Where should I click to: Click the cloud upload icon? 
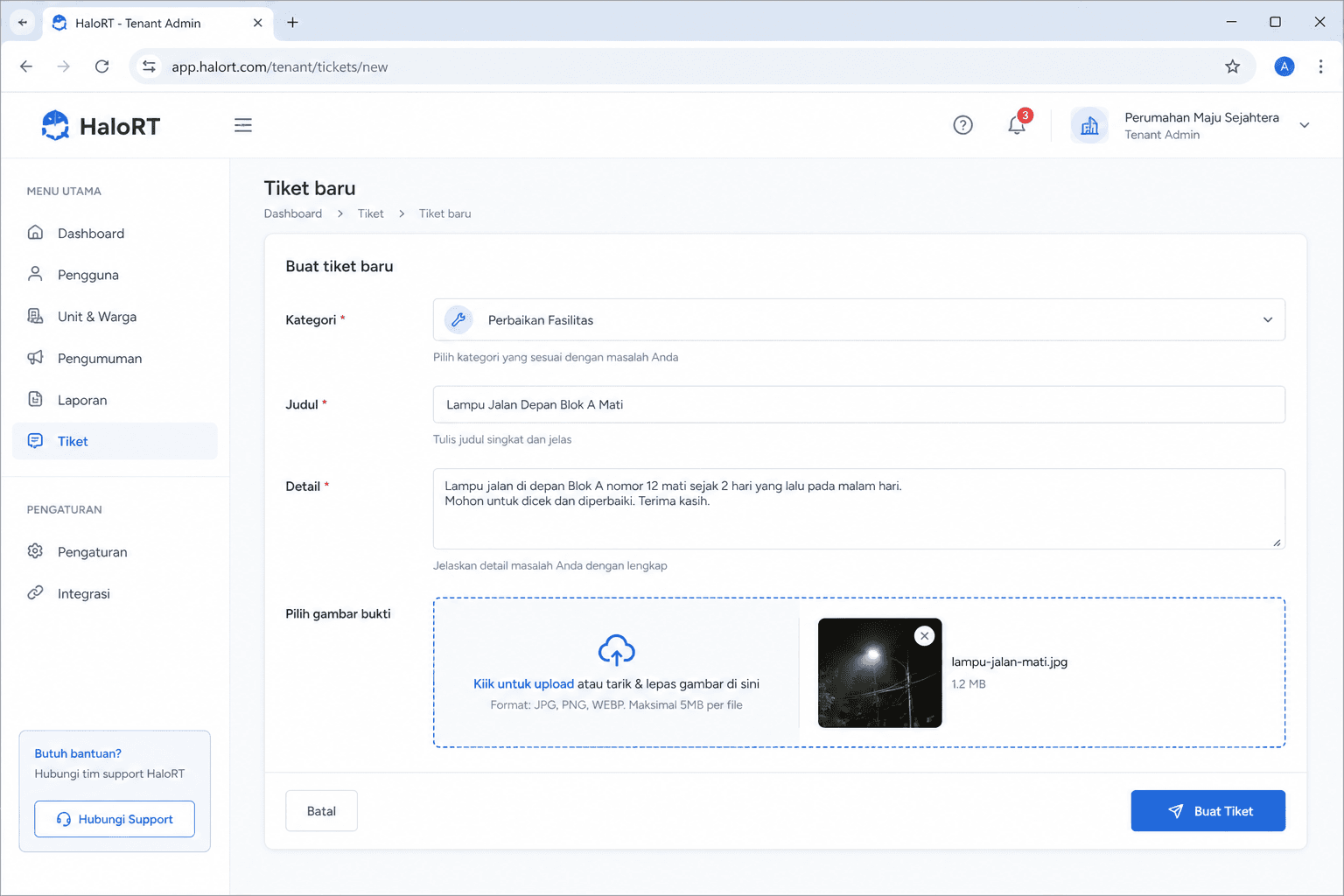tap(617, 651)
